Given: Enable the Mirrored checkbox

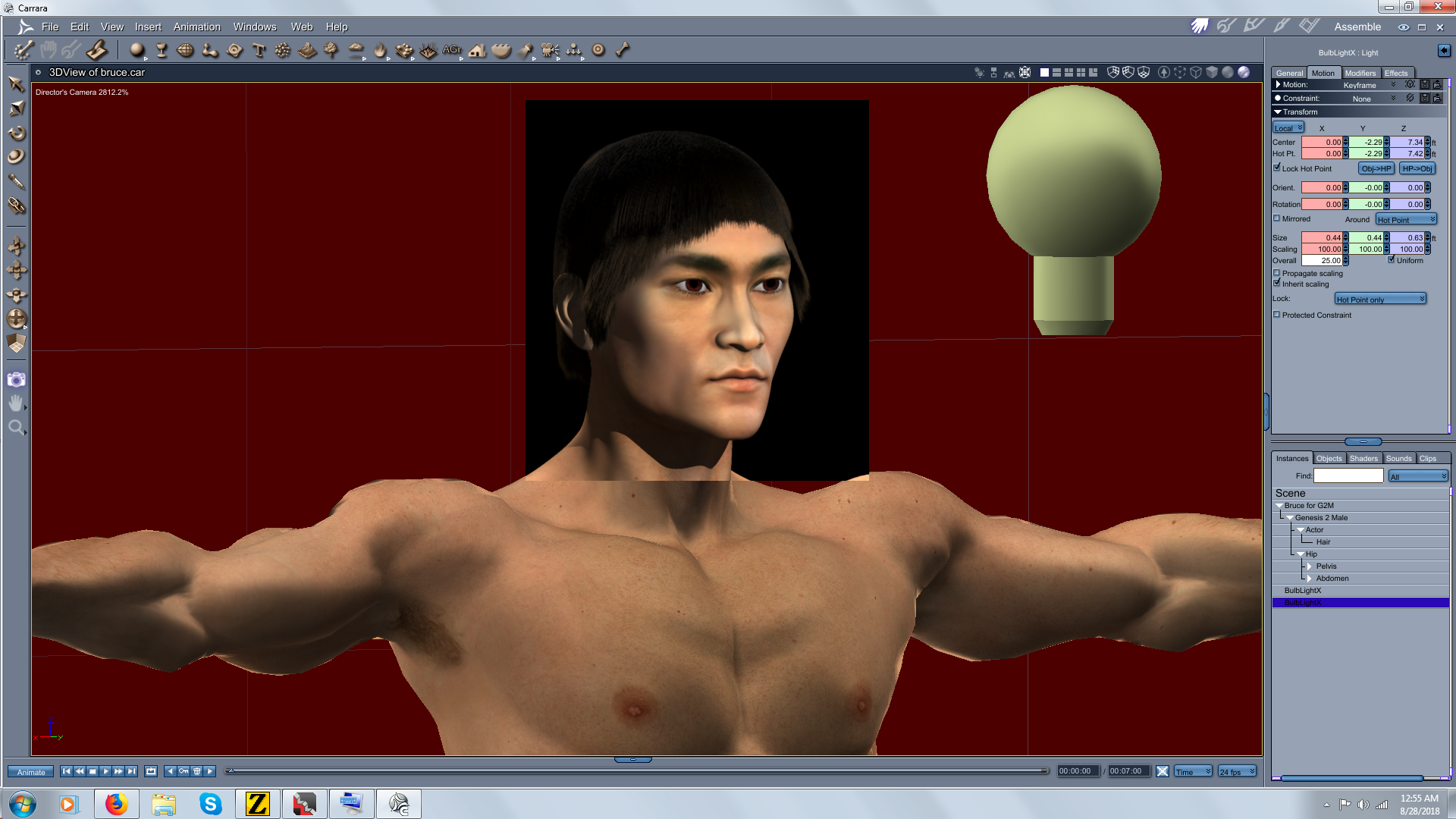Looking at the screenshot, I should point(1277,218).
